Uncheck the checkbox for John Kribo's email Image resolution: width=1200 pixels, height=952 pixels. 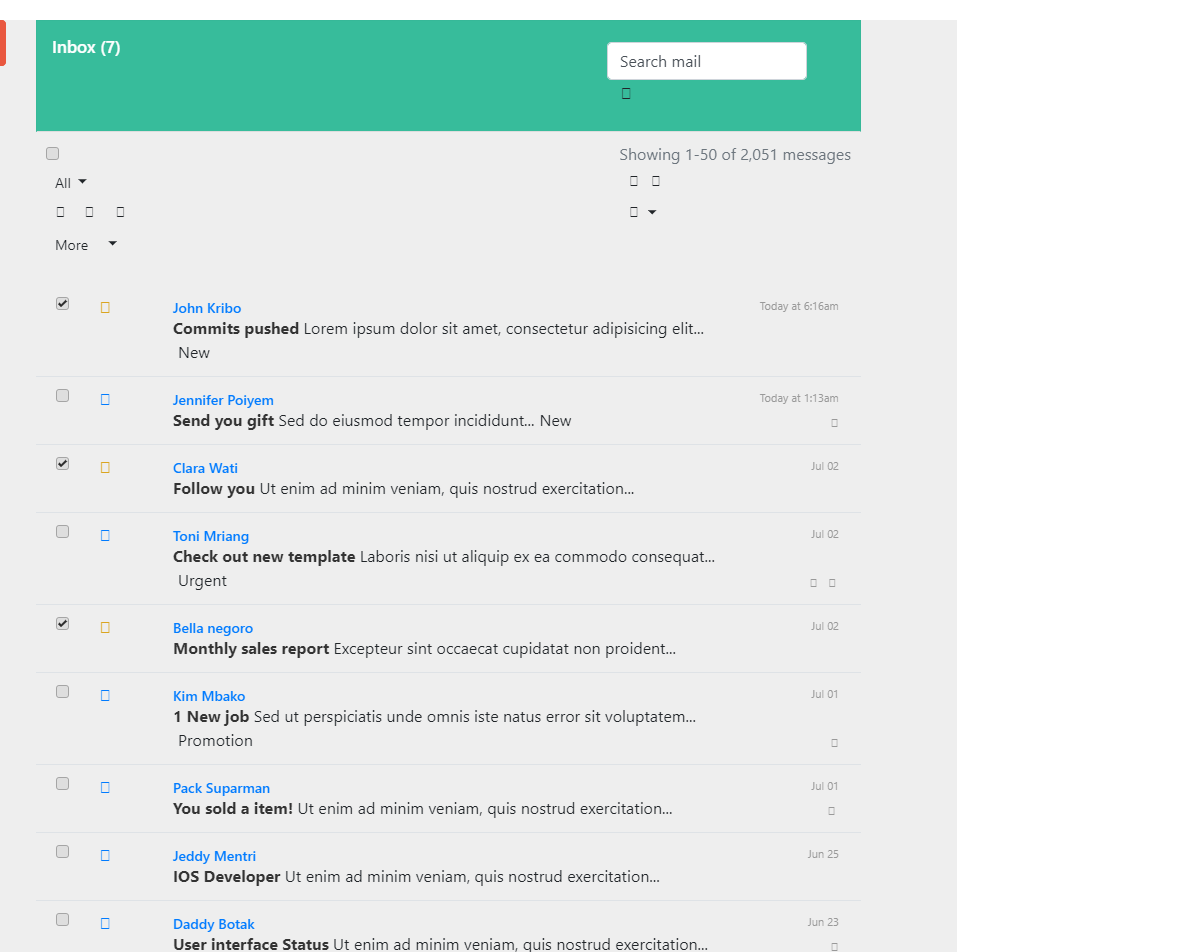point(63,304)
